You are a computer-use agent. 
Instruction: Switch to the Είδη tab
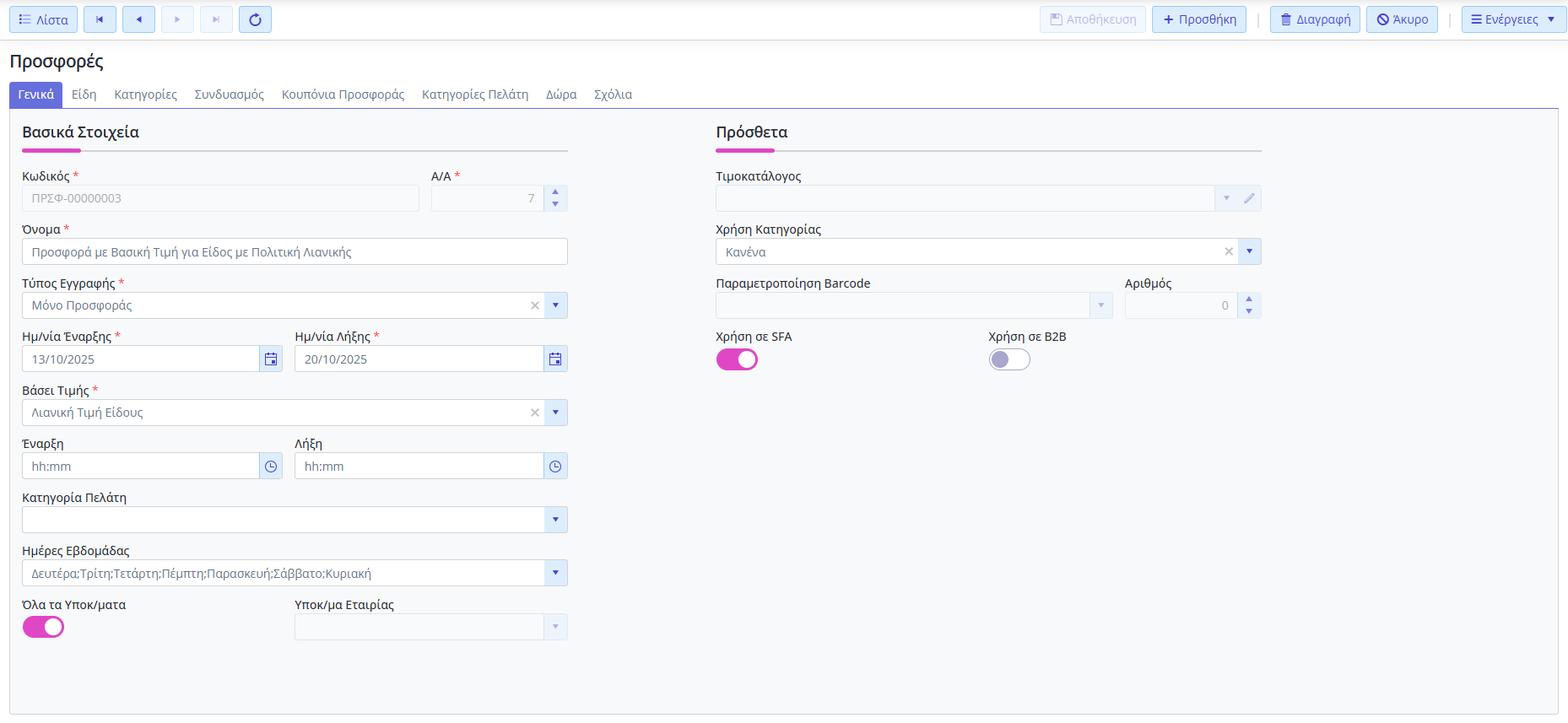[84, 94]
